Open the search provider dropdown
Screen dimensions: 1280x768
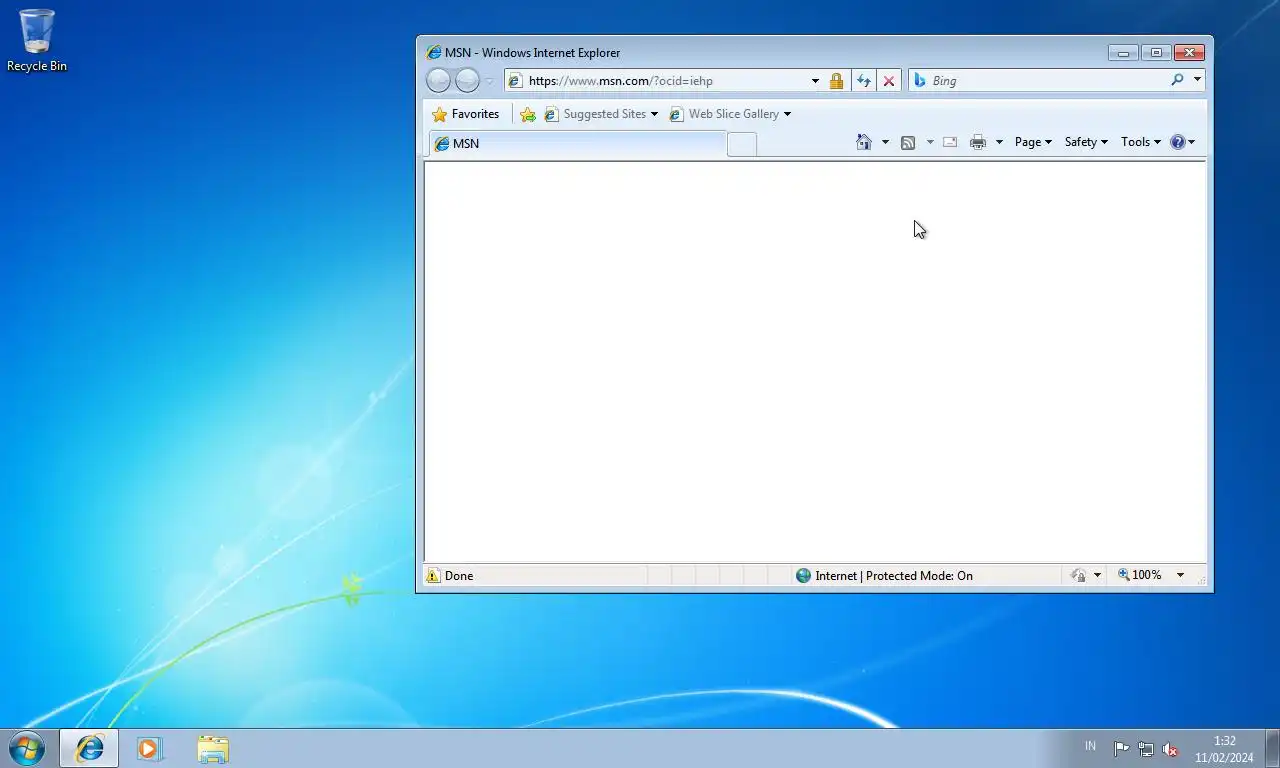(1197, 80)
